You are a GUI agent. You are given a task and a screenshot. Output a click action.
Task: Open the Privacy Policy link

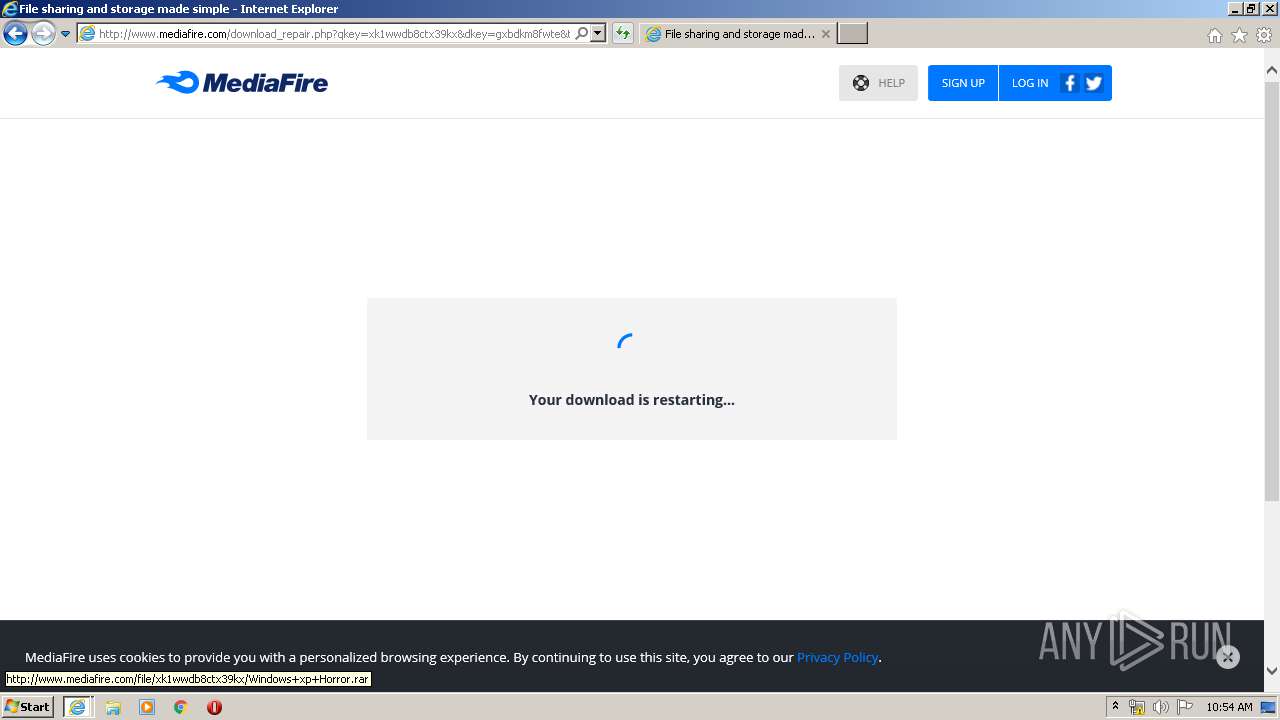[x=837, y=657]
